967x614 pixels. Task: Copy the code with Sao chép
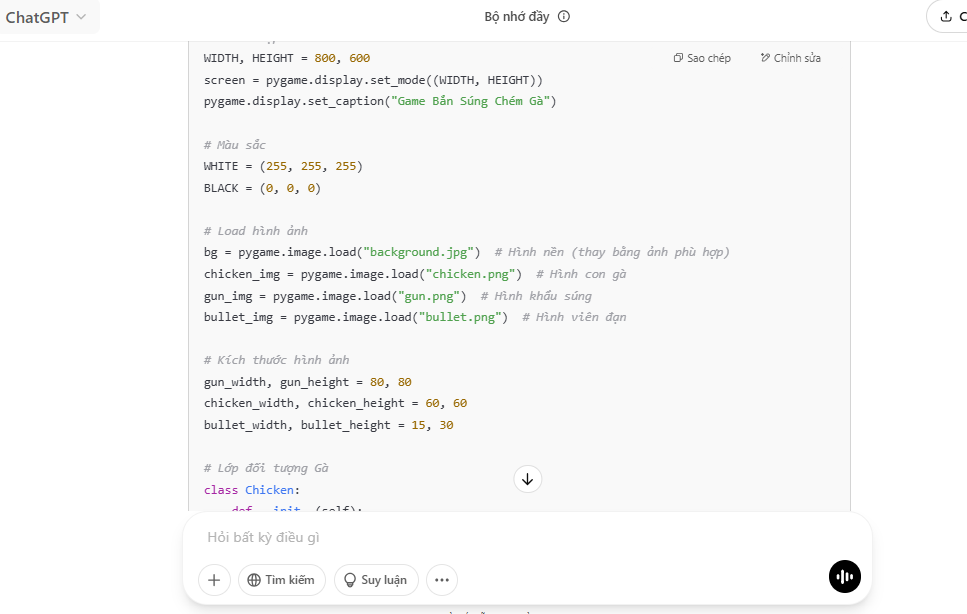(x=702, y=58)
